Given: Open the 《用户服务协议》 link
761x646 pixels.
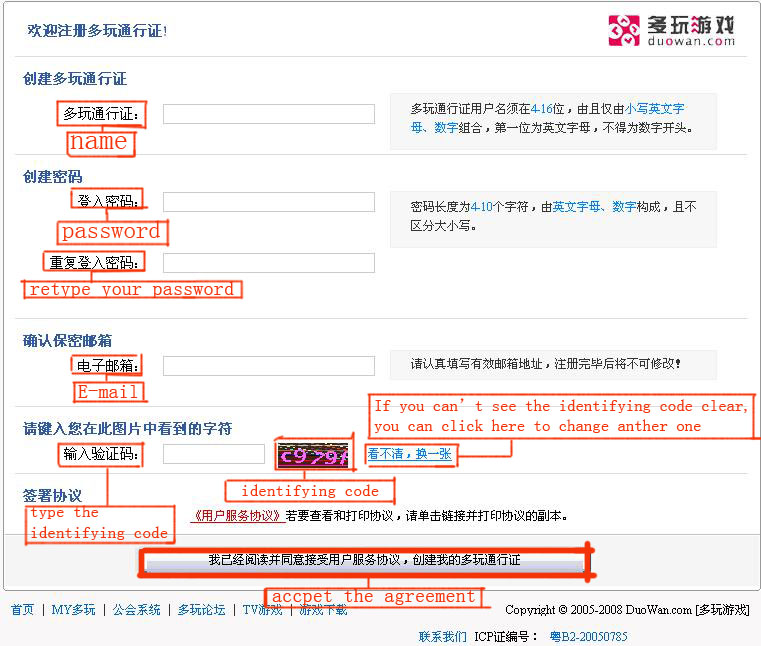Looking at the screenshot, I should click(238, 516).
